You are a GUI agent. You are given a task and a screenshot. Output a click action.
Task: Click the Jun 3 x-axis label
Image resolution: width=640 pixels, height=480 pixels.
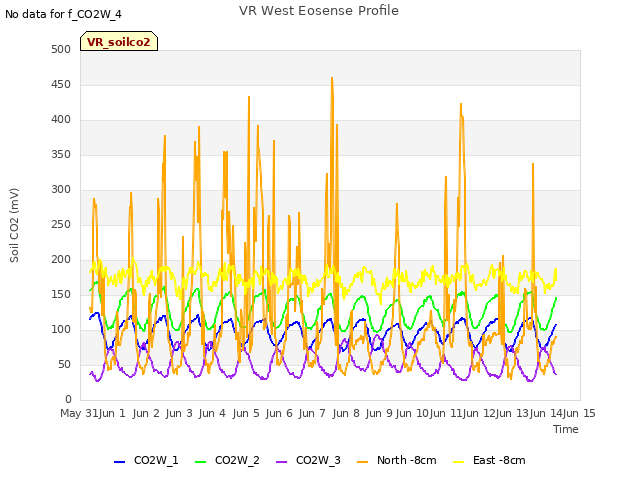pos(179,413)
